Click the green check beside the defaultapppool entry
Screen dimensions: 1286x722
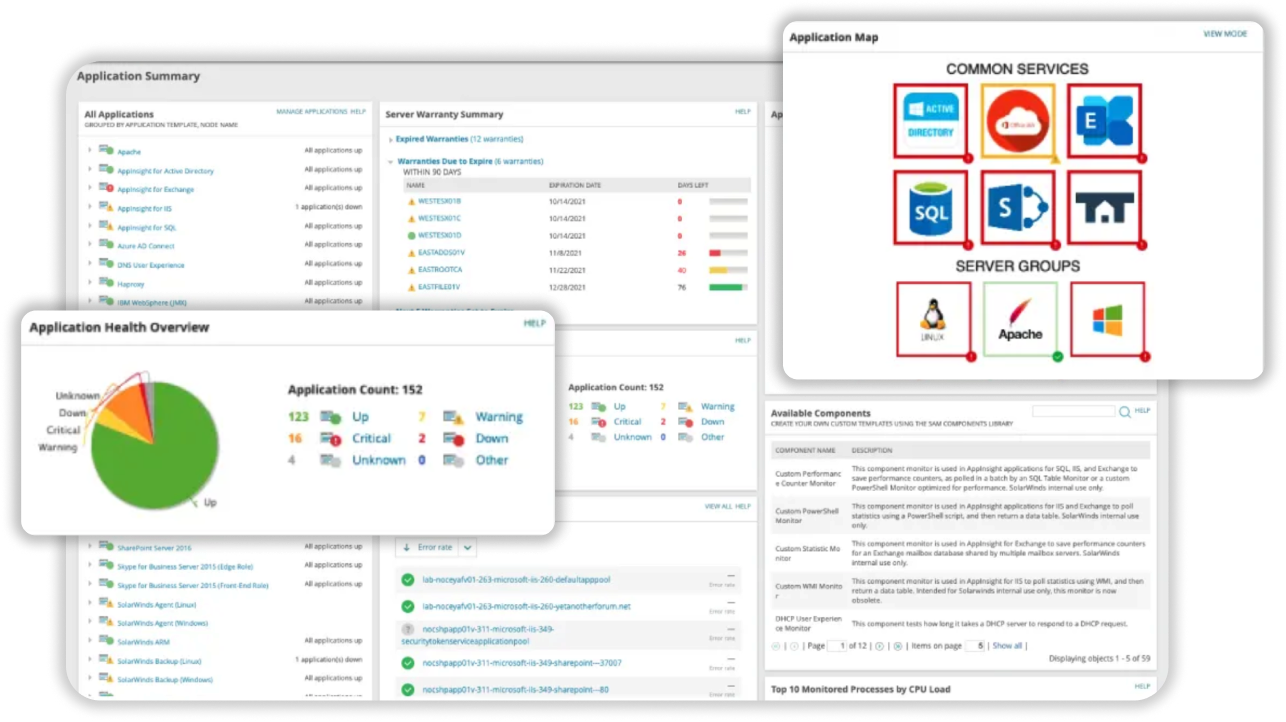click(408, 580)
